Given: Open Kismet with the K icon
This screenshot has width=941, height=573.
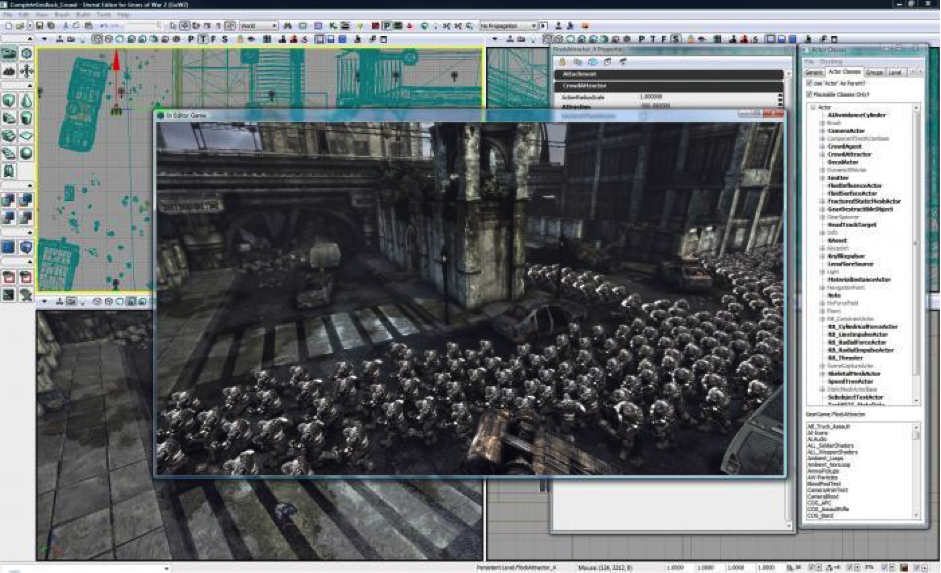Looking at the screenshot, I should pyautogui.click(x=333, y=26).
